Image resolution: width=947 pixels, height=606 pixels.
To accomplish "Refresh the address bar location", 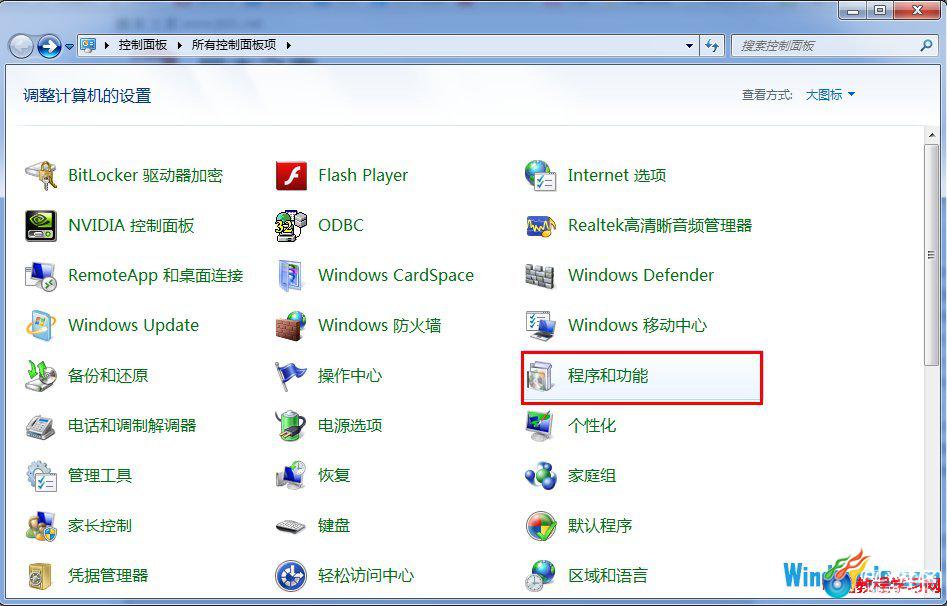I will pos(712,45).
